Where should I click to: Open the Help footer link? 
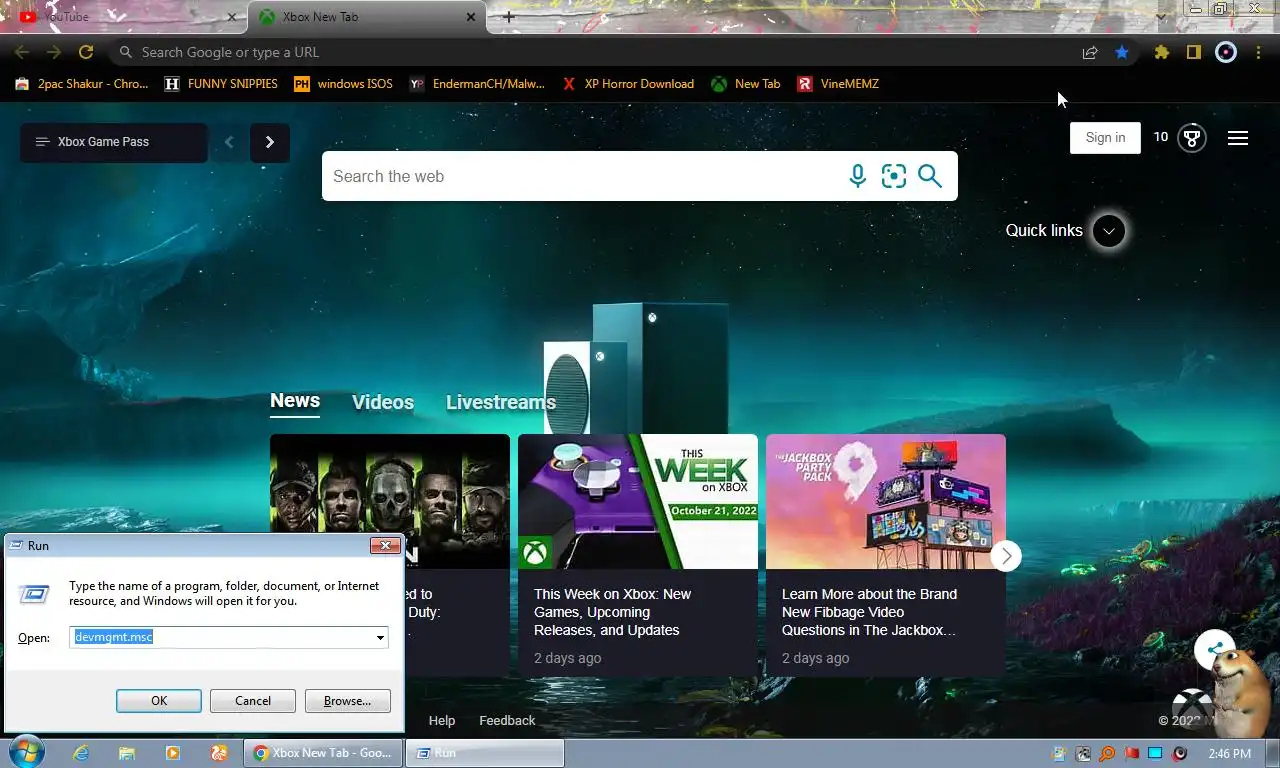(442, 720)
